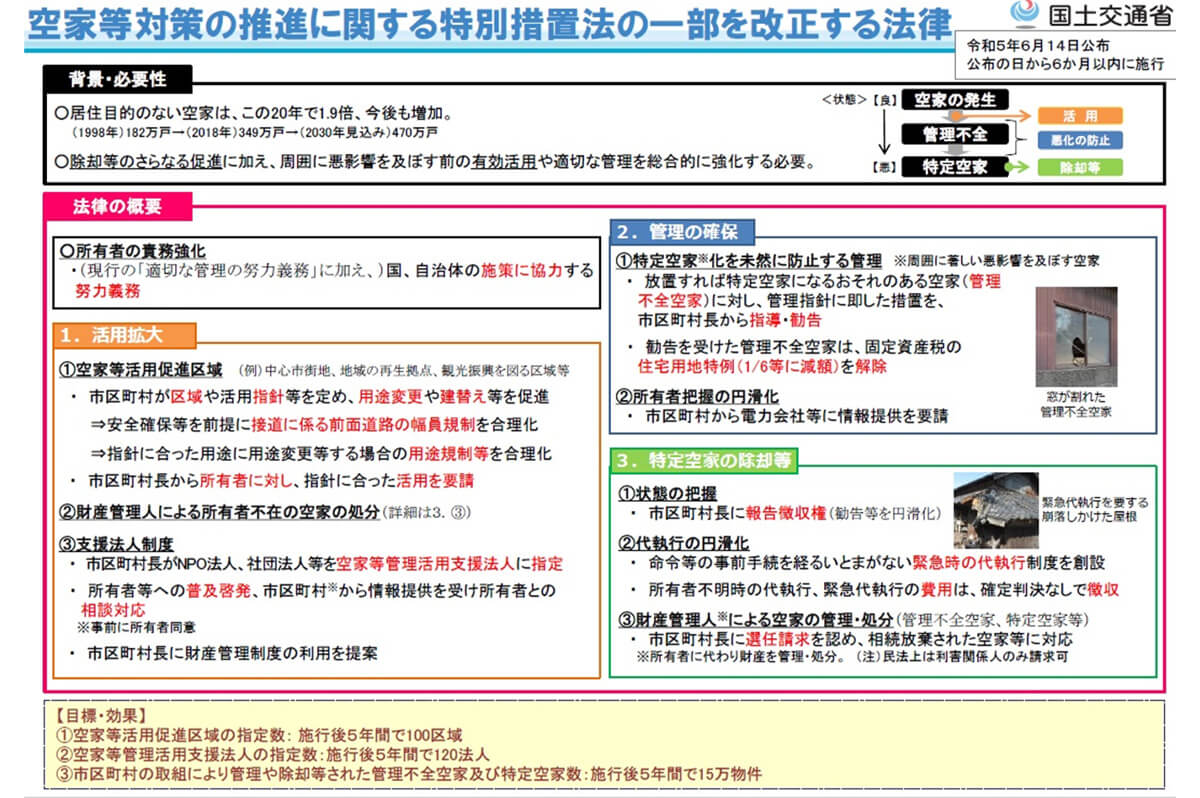Click the line 市区町村から電力会社等に情報提供を要請

(x=796, y=414)
